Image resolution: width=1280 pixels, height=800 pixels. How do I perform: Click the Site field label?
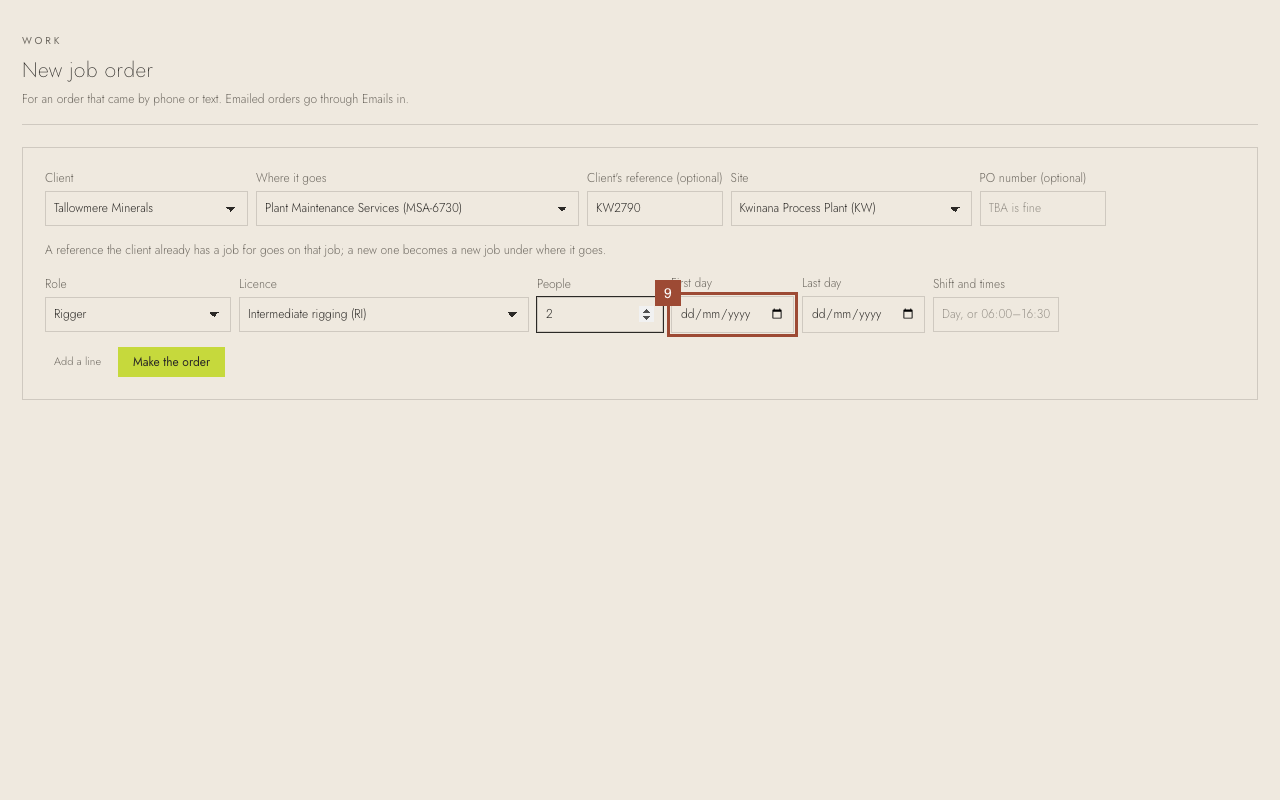(739, 178)
